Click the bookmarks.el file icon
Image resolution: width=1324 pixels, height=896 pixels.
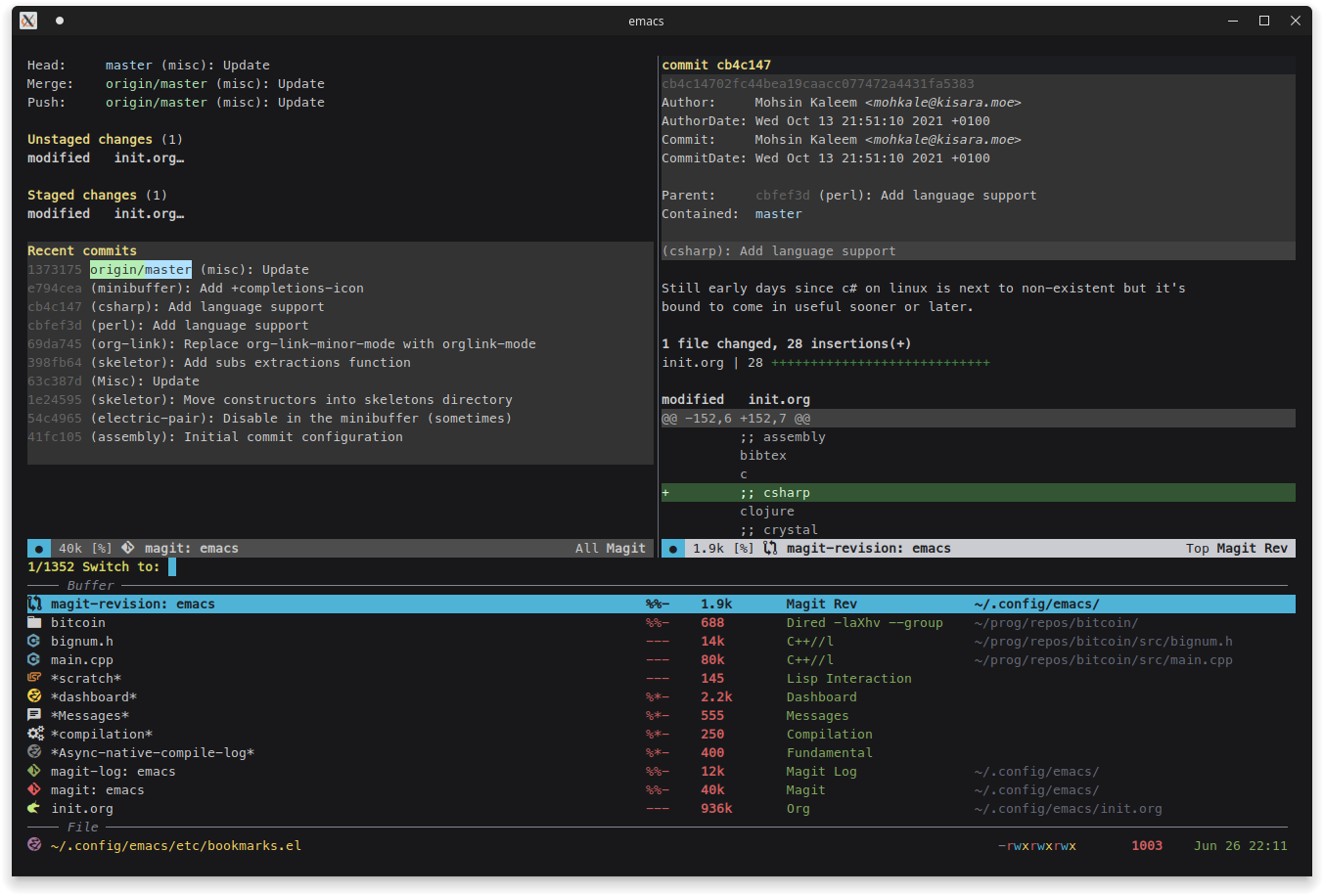coord(34,845)
